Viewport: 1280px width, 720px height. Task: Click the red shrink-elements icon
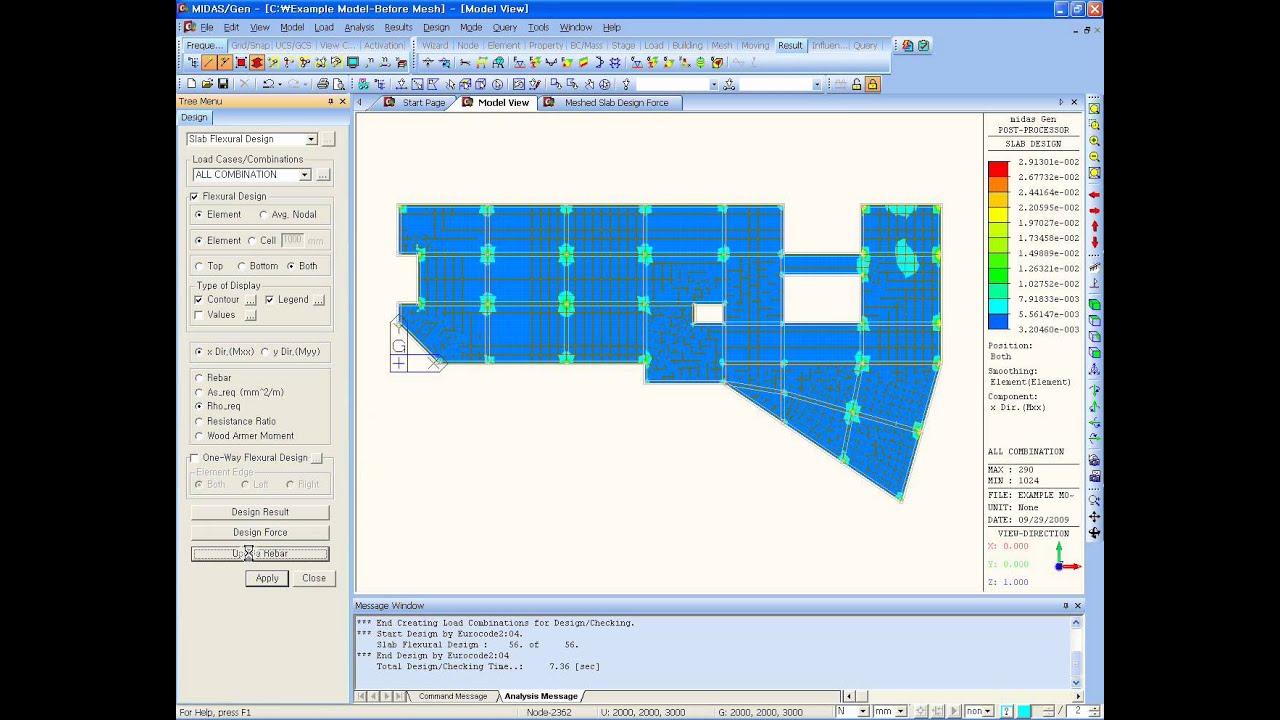click(241, 62)
